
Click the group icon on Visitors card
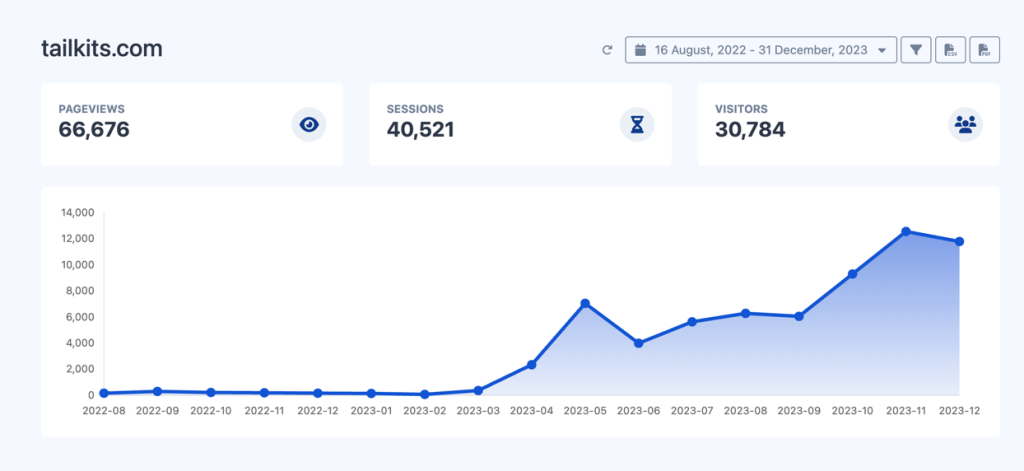click(965, 124)
